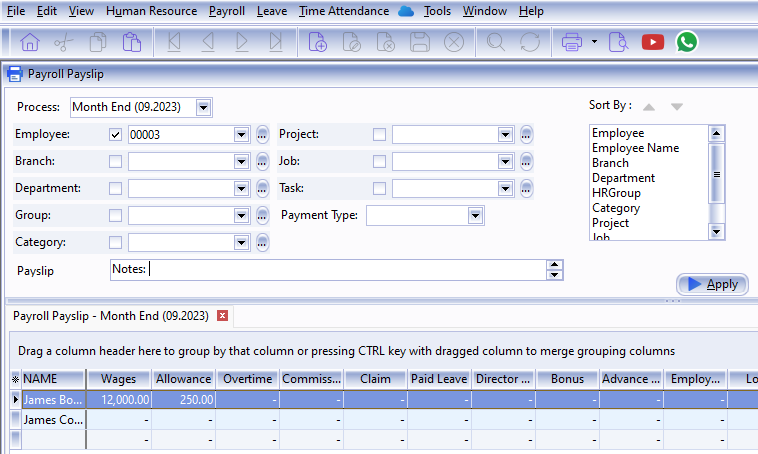Expand the Process Month End dropdown
The image size is (758, 454).
(204, 107)
